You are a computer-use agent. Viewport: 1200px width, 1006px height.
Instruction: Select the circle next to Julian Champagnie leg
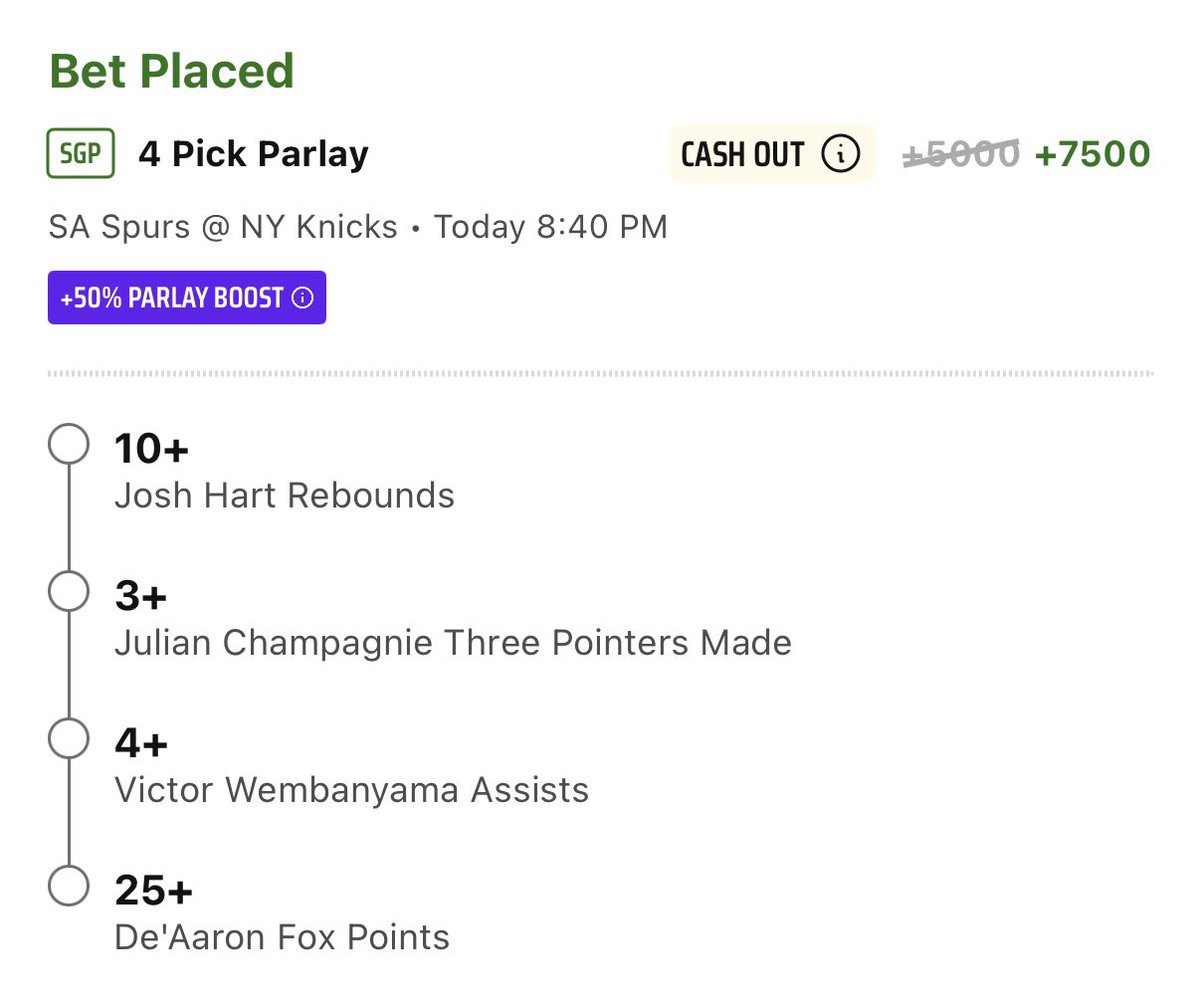[x=69, y=592]
